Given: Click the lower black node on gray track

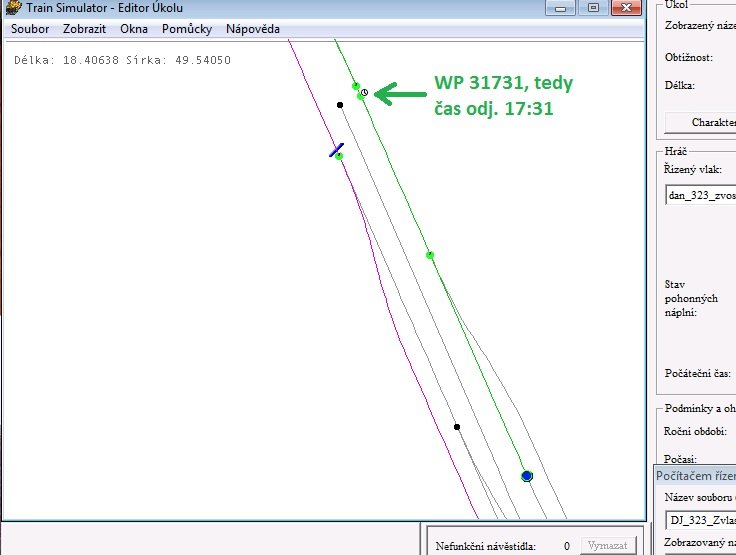Looking at the screenshot, I should 457,427.
